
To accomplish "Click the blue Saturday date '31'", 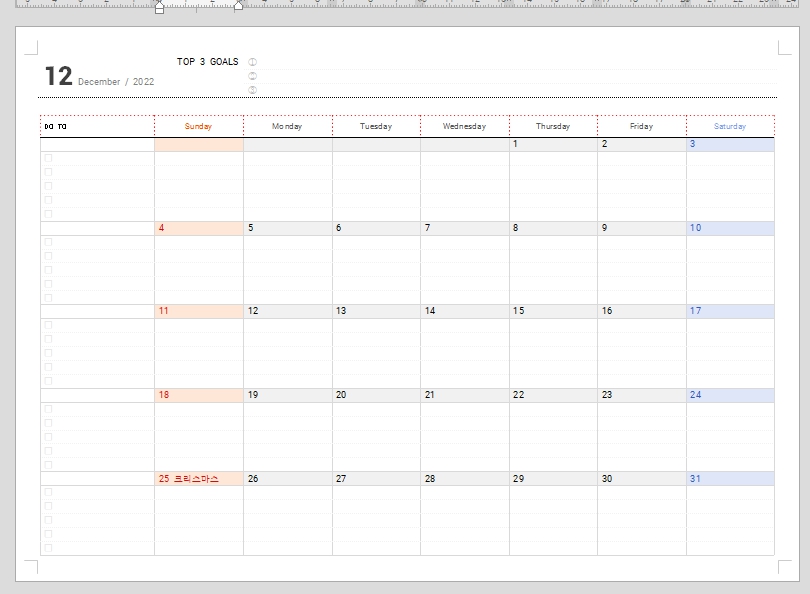I will (730, 479).
